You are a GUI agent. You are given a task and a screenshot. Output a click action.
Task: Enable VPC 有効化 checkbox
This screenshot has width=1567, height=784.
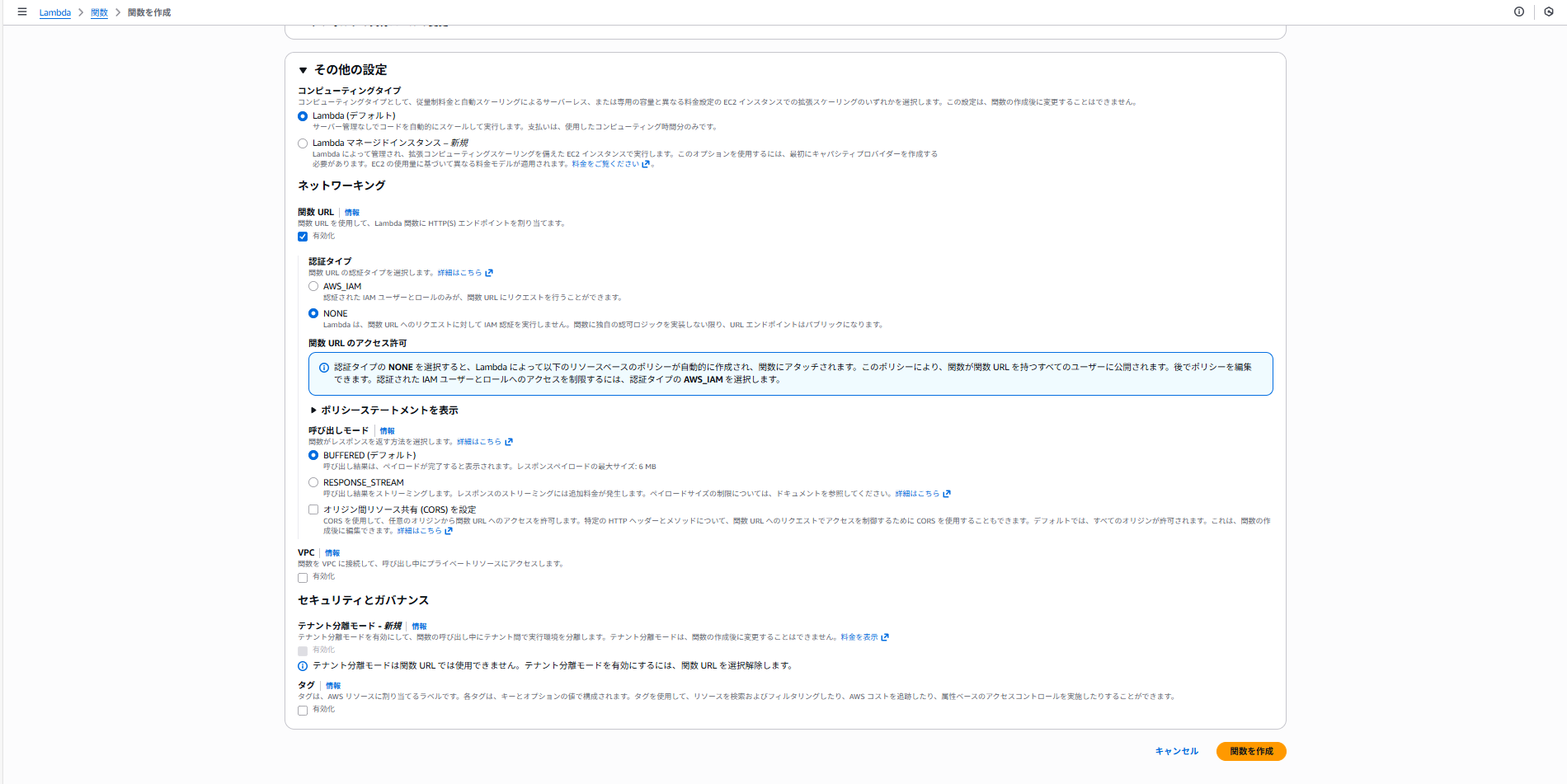(x=303, y=578)
